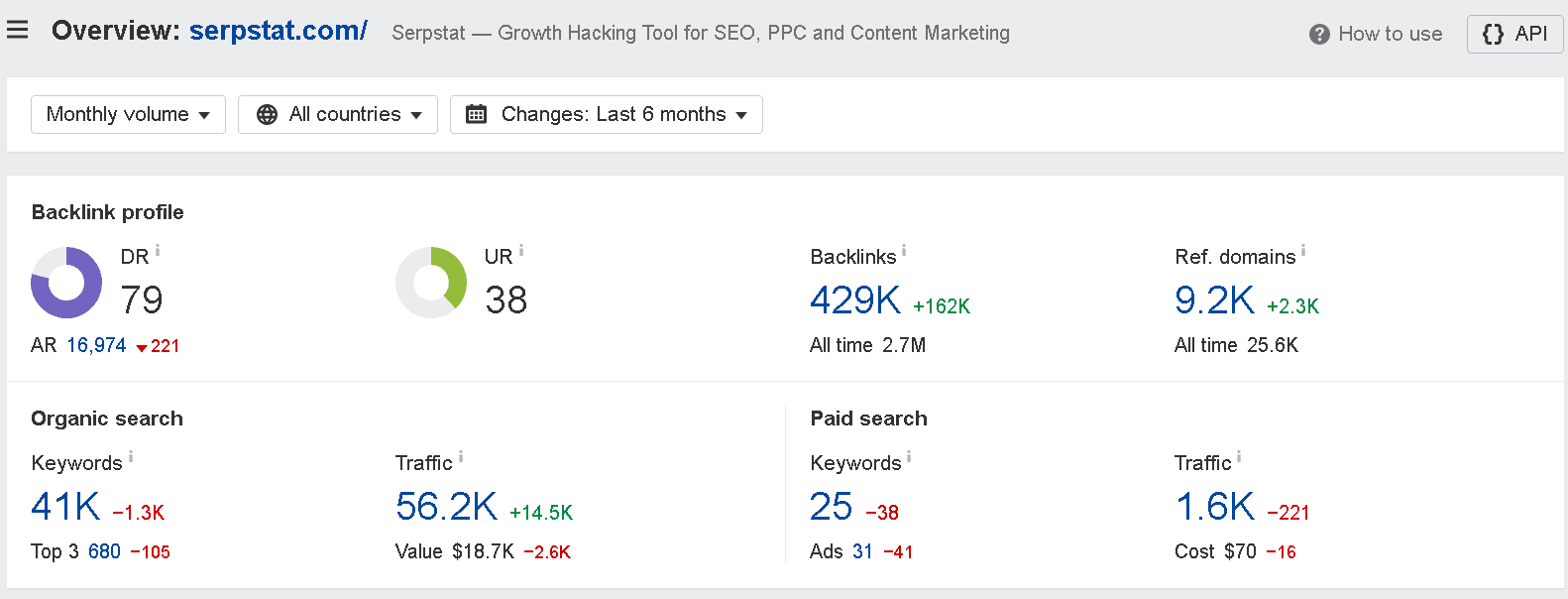Image resolution: width=1568 pixels, height=599 pixels.
Task: Open the serpstat.com/ link in title
Action: point(279,31)
